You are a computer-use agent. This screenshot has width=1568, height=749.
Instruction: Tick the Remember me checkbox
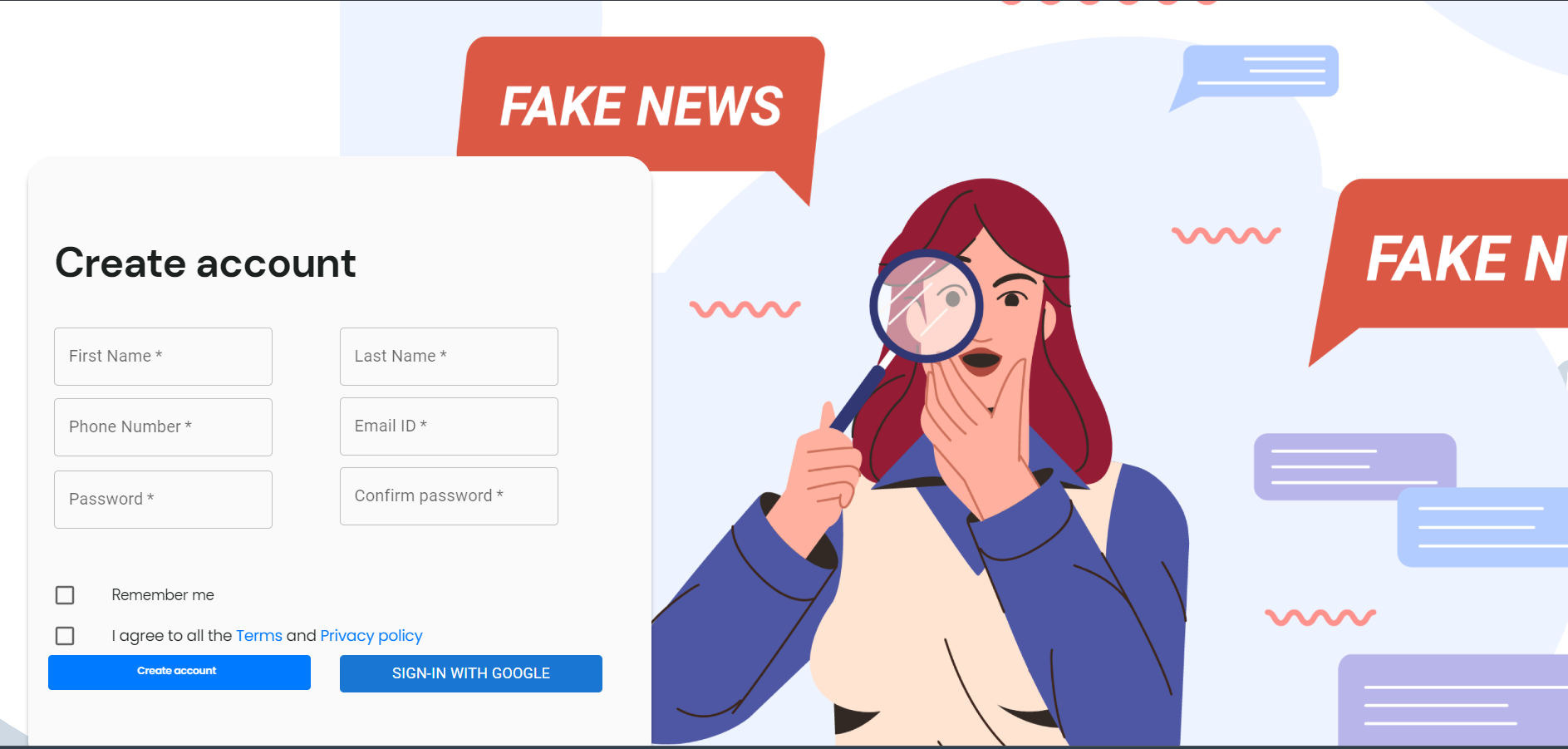click(x=65, y=595)
